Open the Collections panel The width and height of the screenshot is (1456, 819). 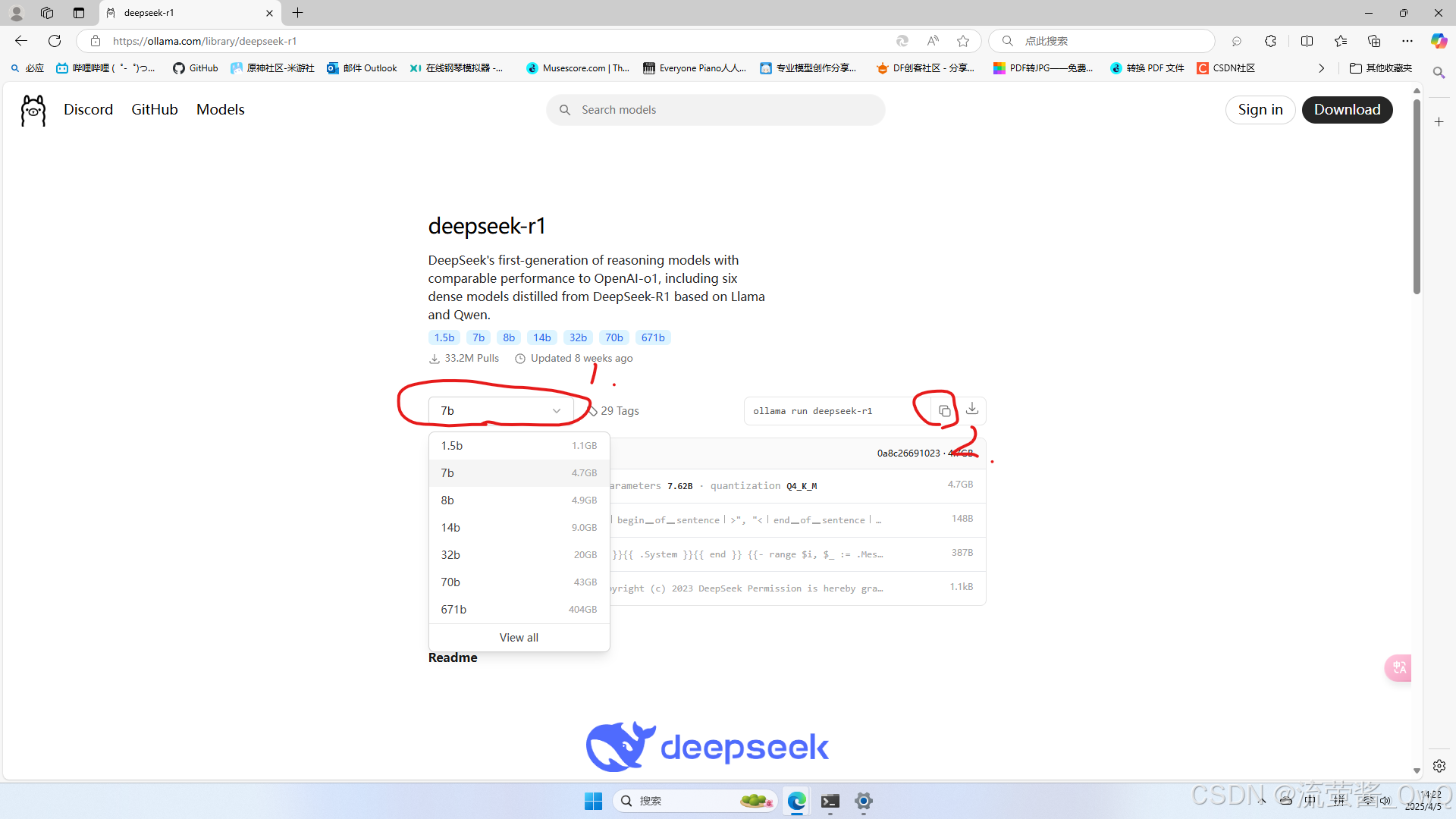1374,41
